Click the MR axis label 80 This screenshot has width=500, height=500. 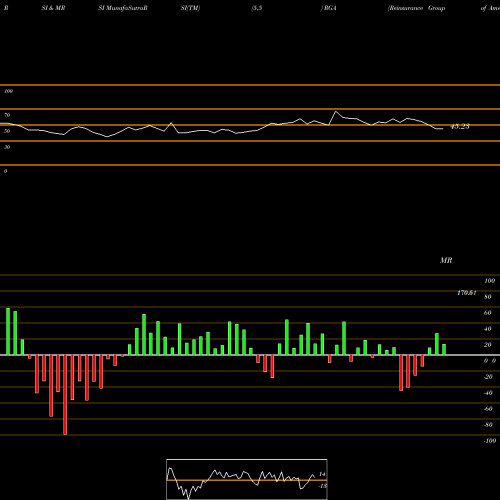tap(488, 297)
